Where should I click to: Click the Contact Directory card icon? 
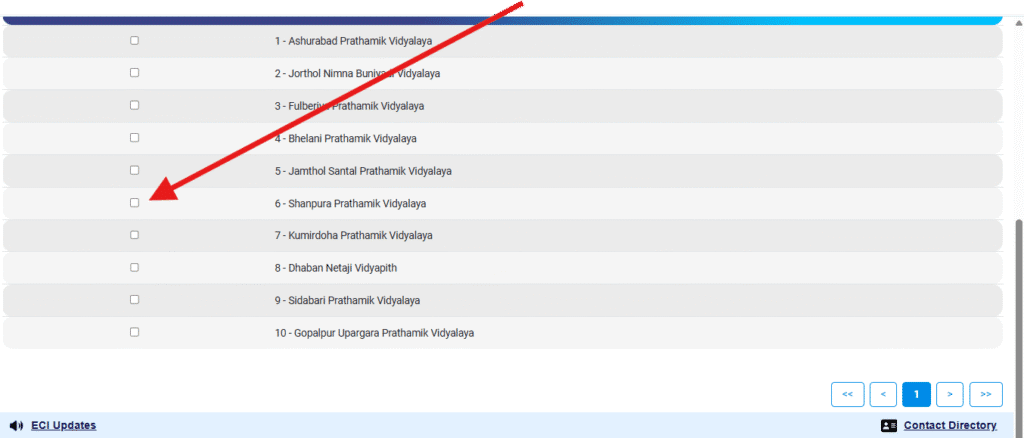889,425
